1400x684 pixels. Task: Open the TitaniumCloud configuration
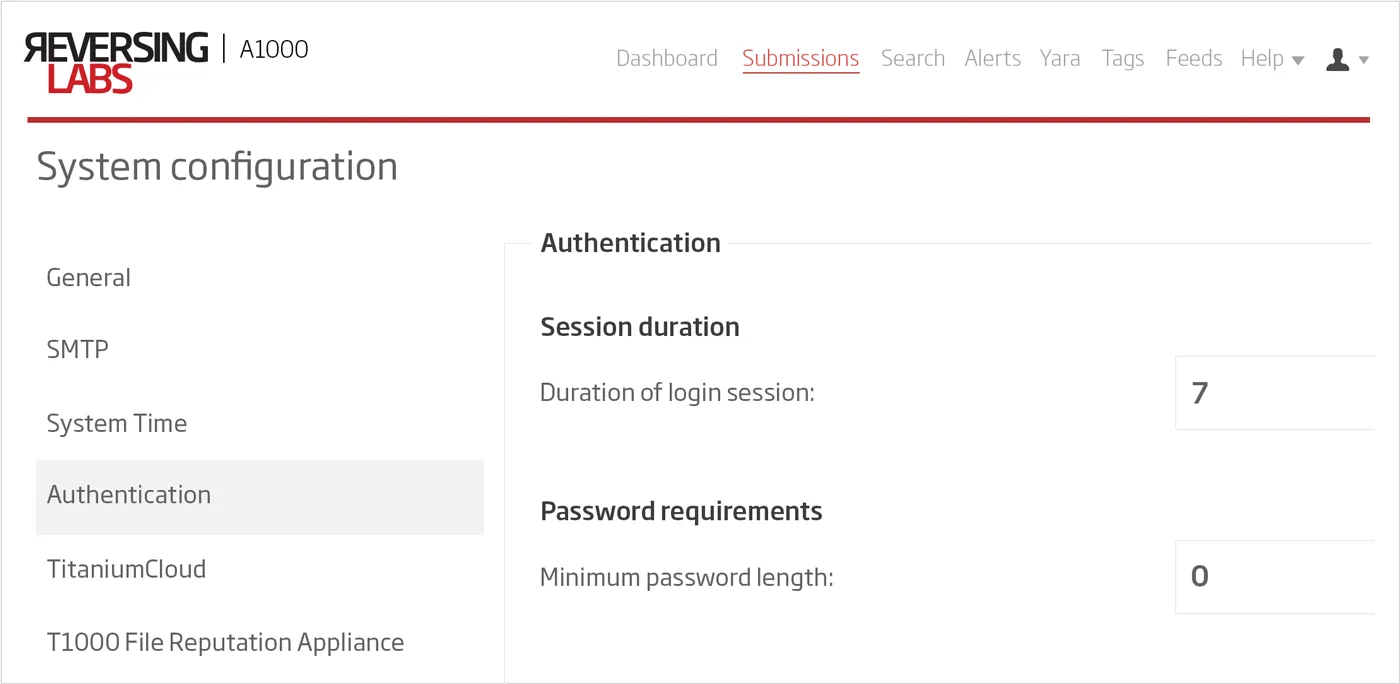coord(126,569)
